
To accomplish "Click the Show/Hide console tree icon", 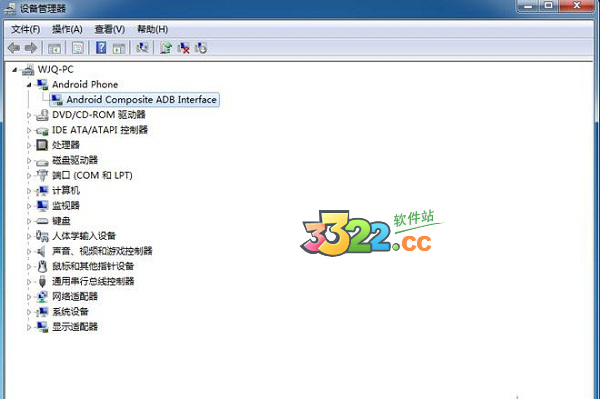I will coord(54,48).
